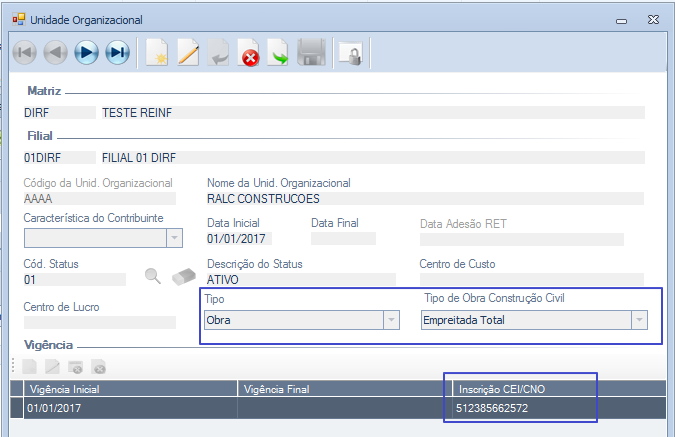Open Tipo dropdown showing Obra
The image size is (675, 437).
[391, 320]
